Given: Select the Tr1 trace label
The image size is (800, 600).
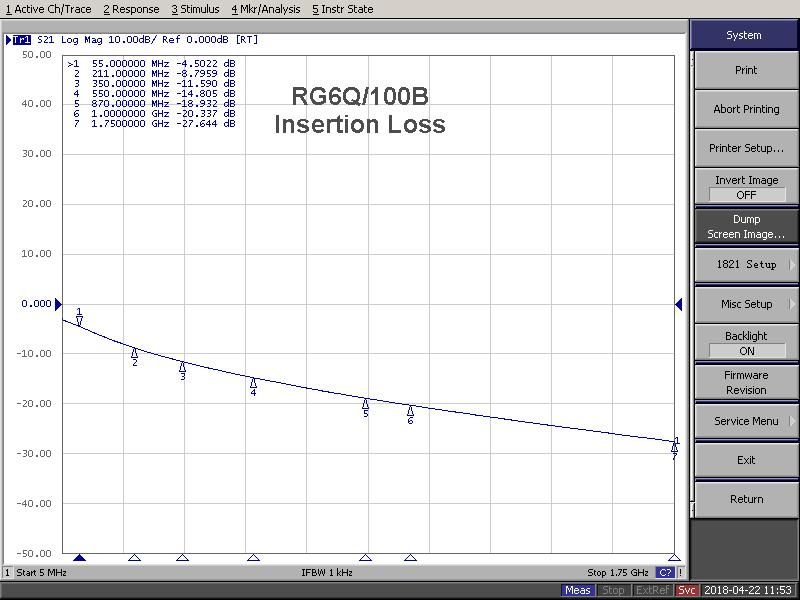Looking at the screenshot, I should pos(21,40).
